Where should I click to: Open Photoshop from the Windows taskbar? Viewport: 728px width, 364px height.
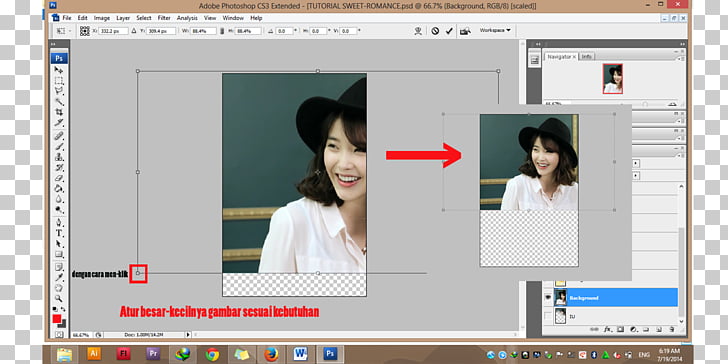330,354
